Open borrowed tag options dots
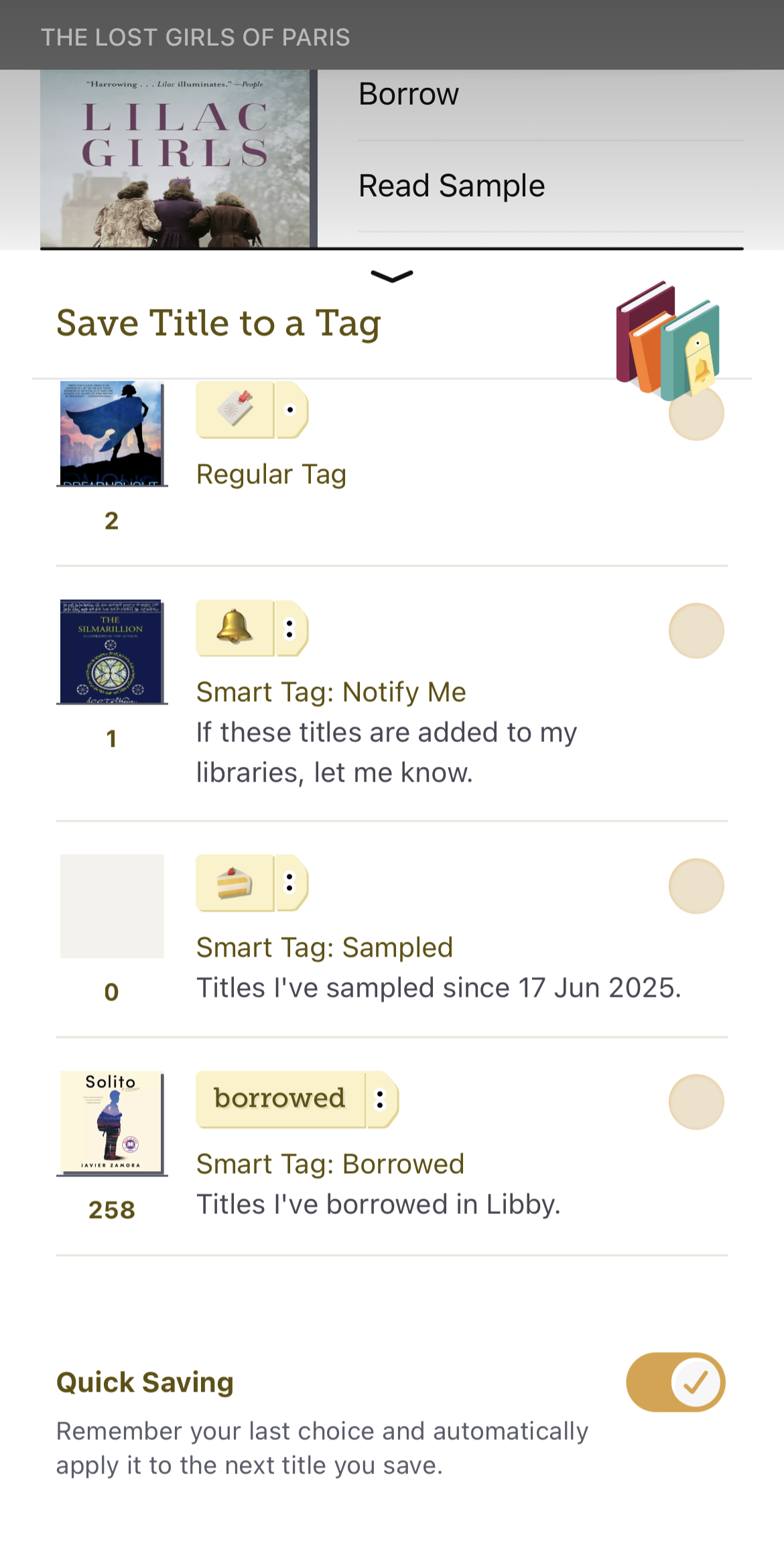 (381, 1099)
